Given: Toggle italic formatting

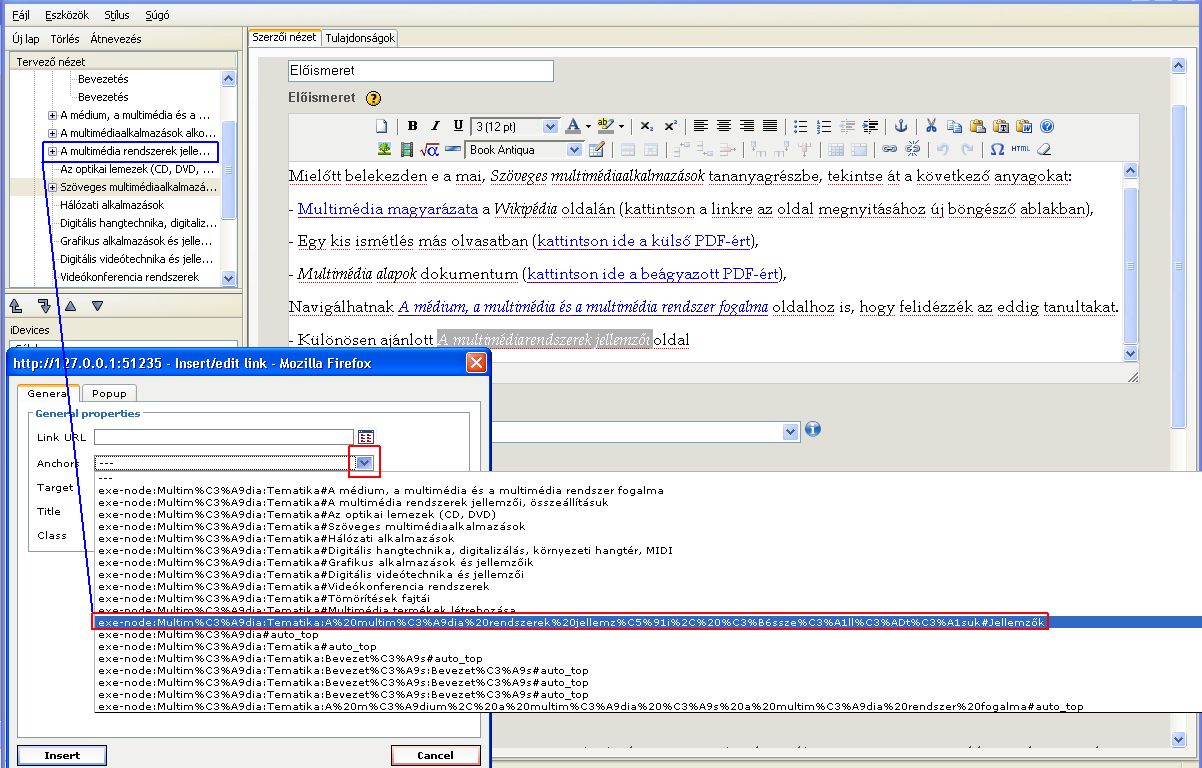Looking at the screenshot, I should [435, 127].
